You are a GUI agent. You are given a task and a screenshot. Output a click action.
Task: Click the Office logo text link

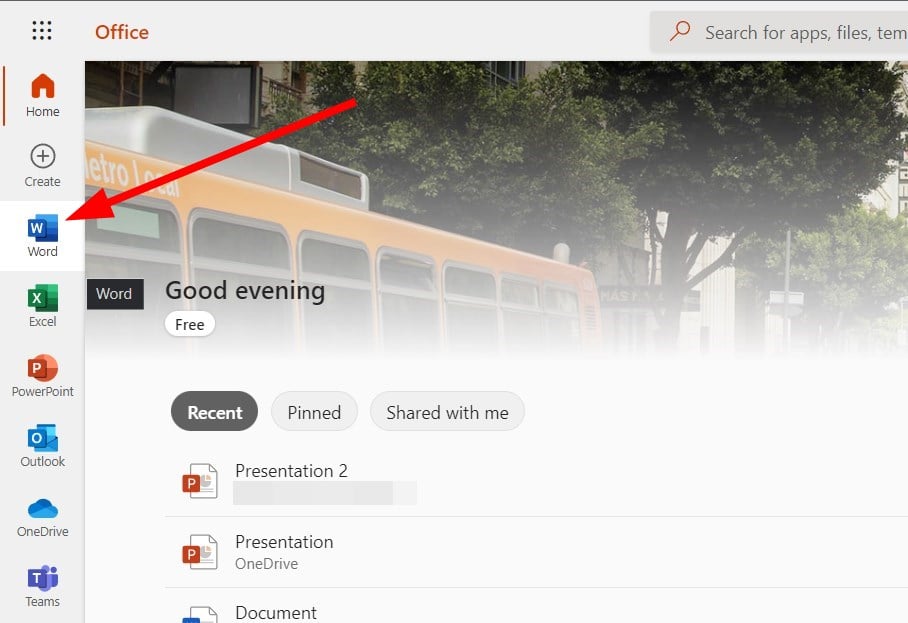click(122, 32)
